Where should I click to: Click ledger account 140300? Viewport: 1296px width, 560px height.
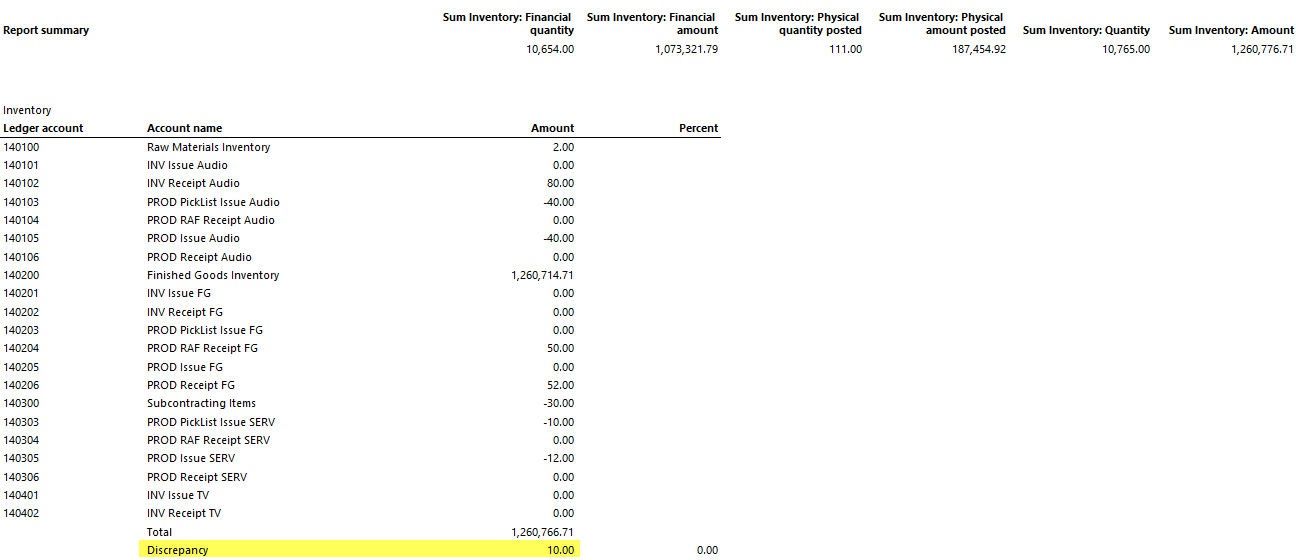[21, 403]
